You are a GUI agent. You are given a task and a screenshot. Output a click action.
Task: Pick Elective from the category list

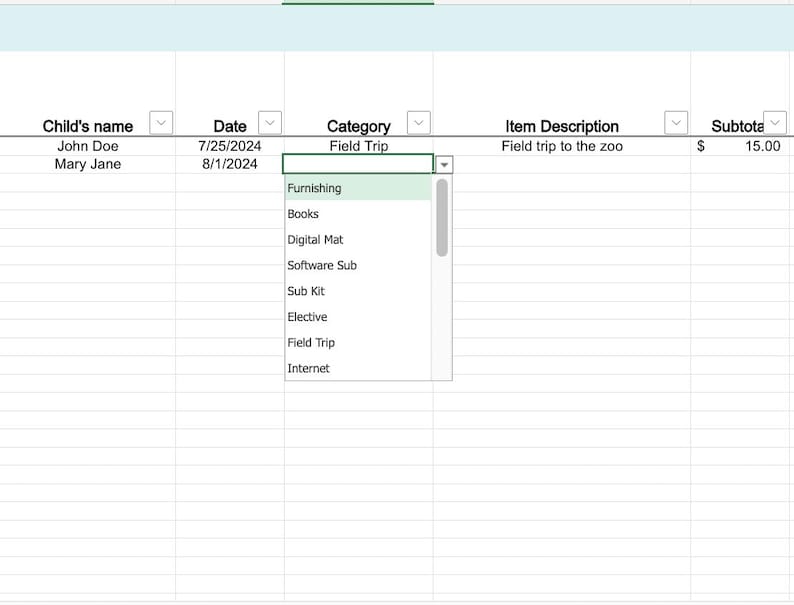[358, 317]
